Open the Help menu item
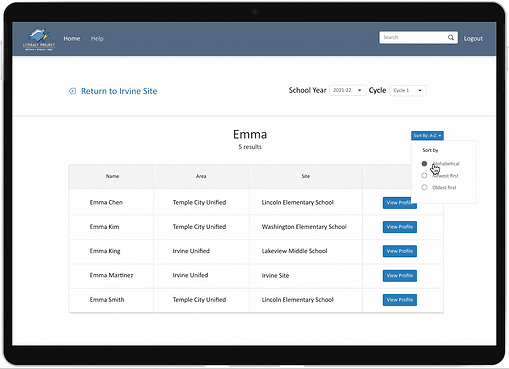This screenshot has height=369, width=509. click(x=97, y=38)
